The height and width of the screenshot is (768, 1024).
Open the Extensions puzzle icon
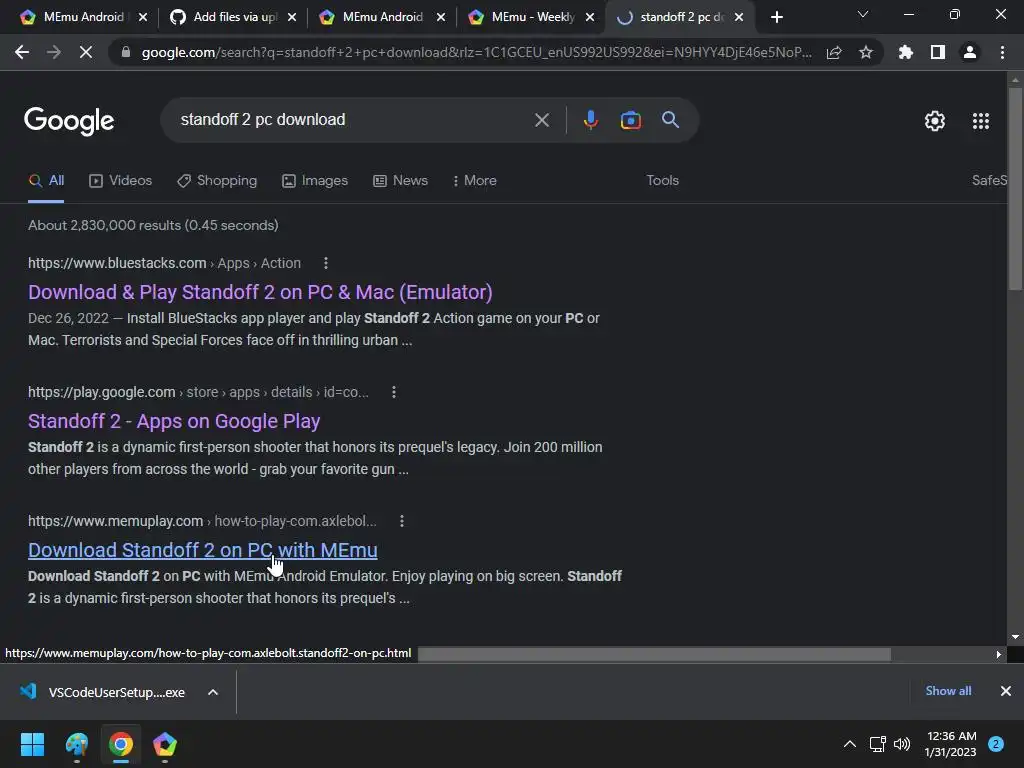click(x=906, y=52)
